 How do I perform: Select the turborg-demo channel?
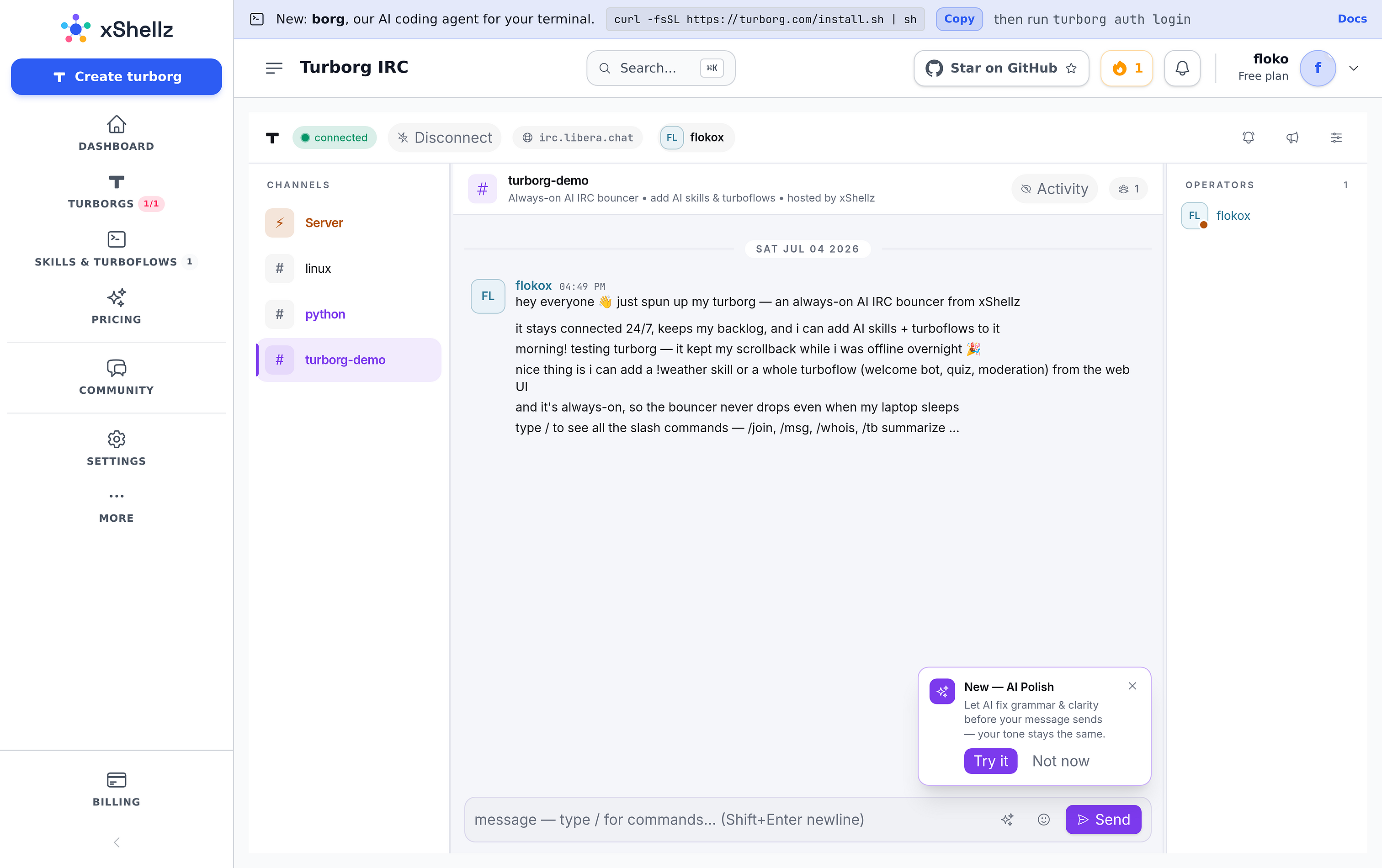coord(348,360)
